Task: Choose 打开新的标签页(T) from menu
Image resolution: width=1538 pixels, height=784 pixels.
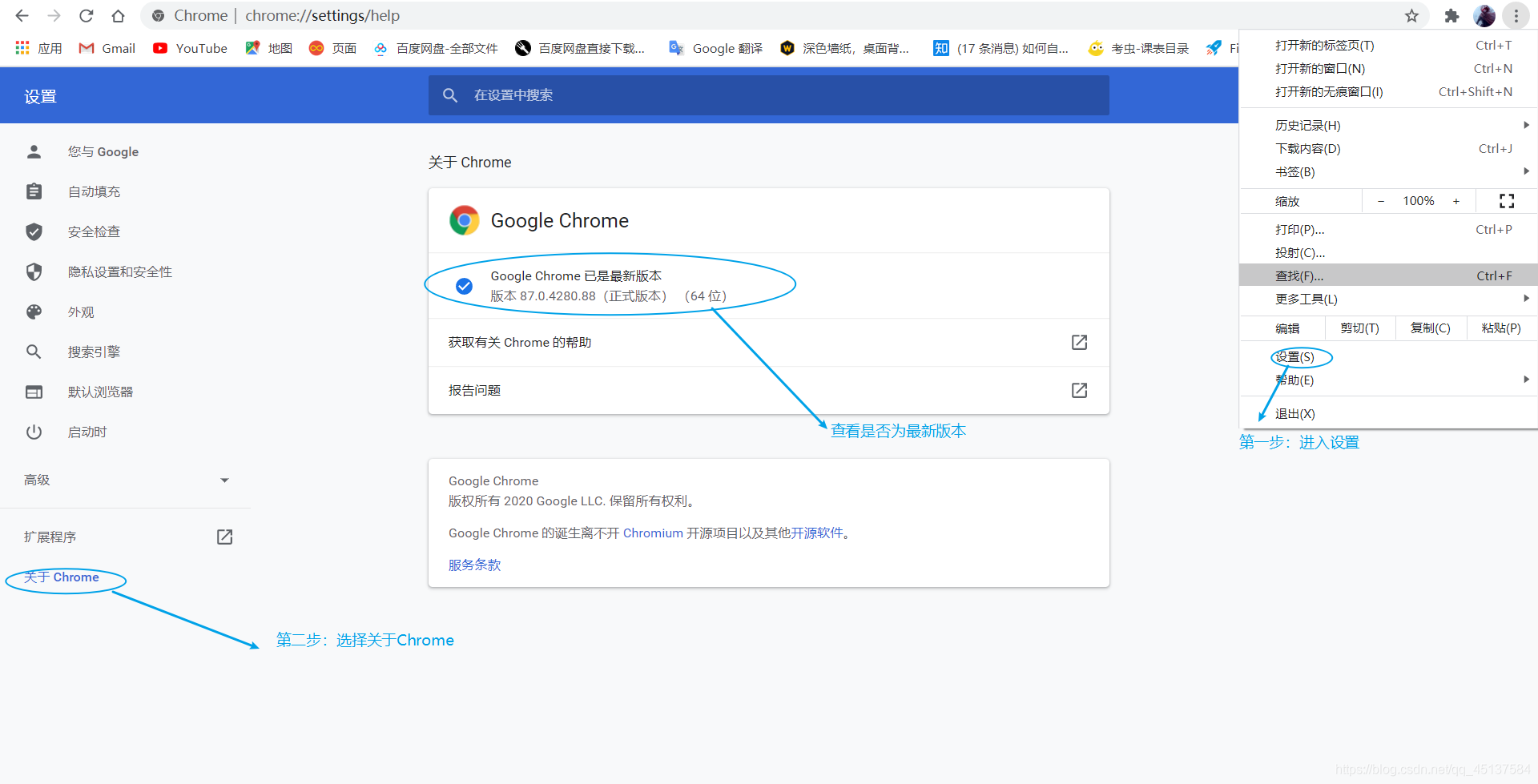Action: click(x=1388, y=46)
